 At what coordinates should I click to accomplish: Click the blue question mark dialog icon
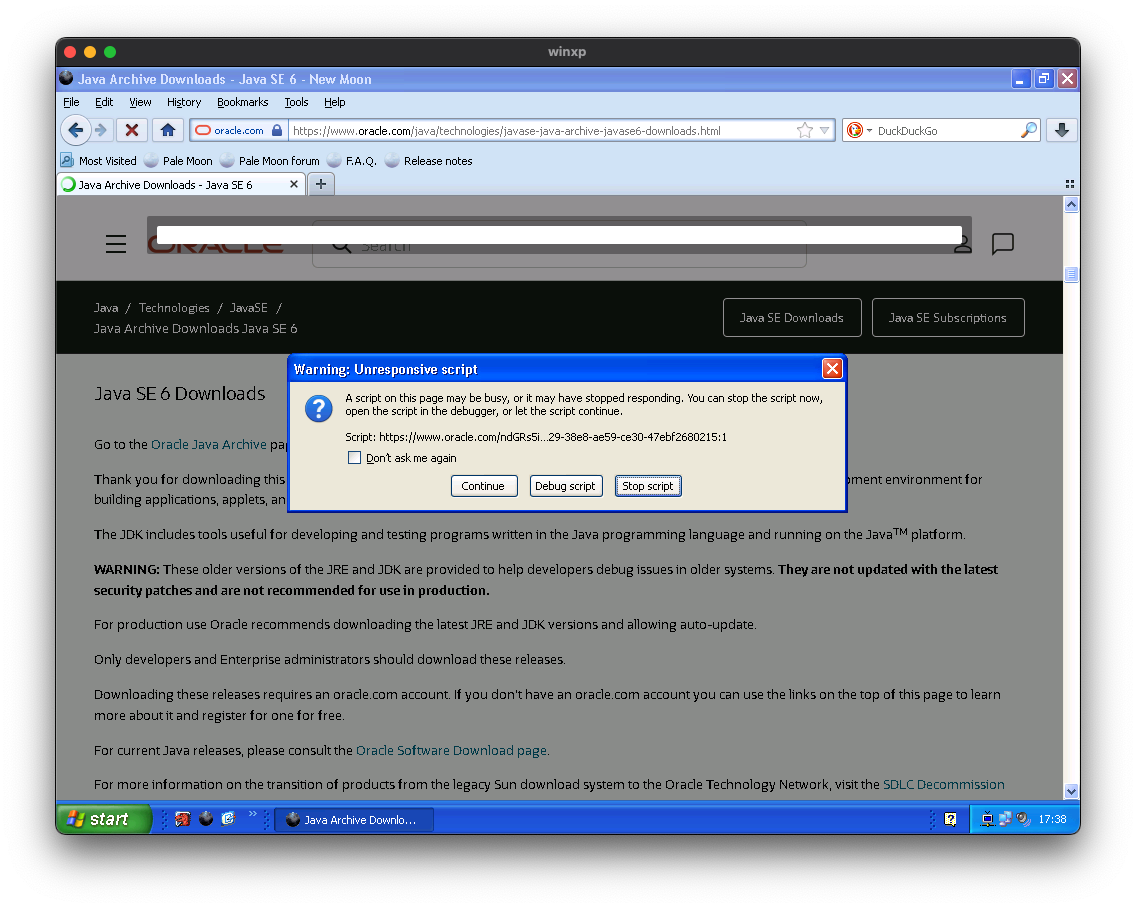[319, 409]
